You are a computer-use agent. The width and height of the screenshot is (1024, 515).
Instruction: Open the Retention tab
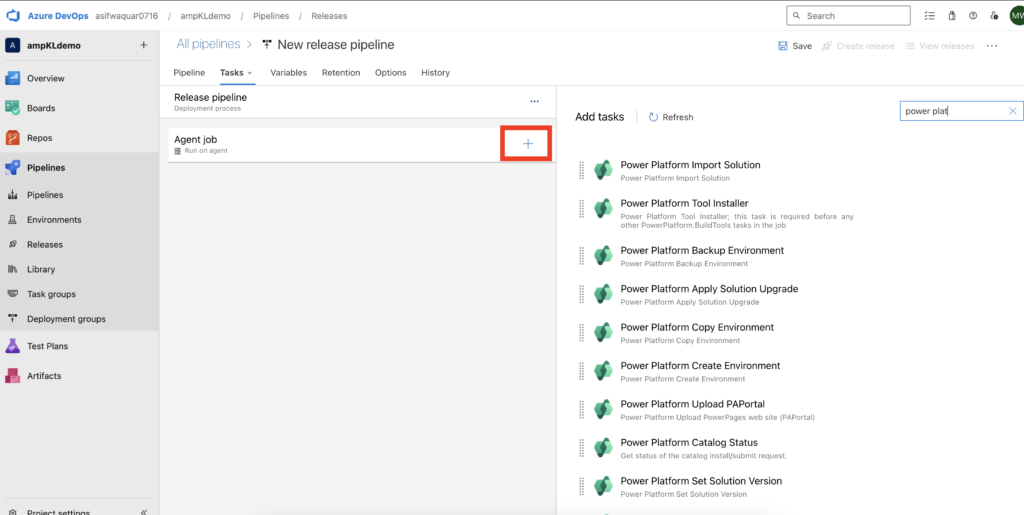(341, 72)
